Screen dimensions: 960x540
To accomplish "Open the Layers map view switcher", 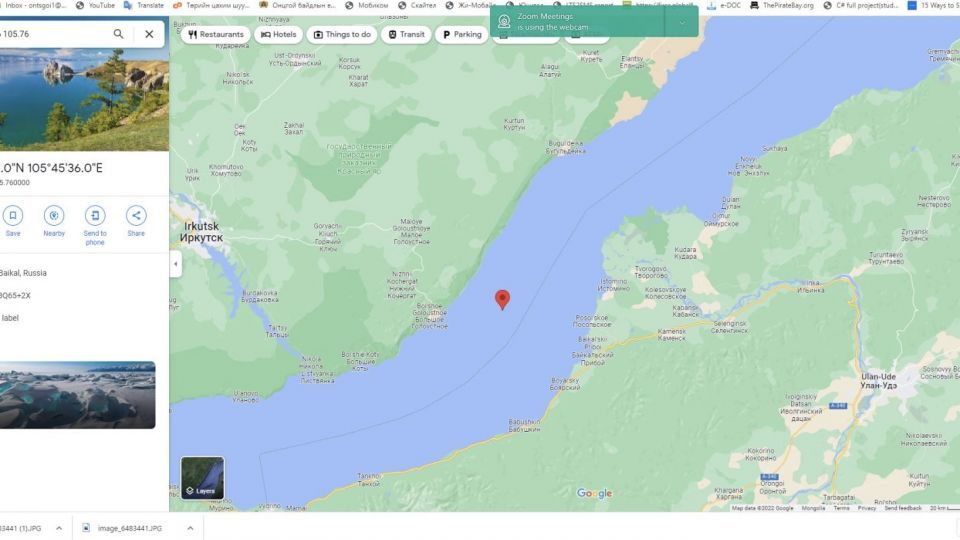I will pyautogui.click(x=202, y=478).
